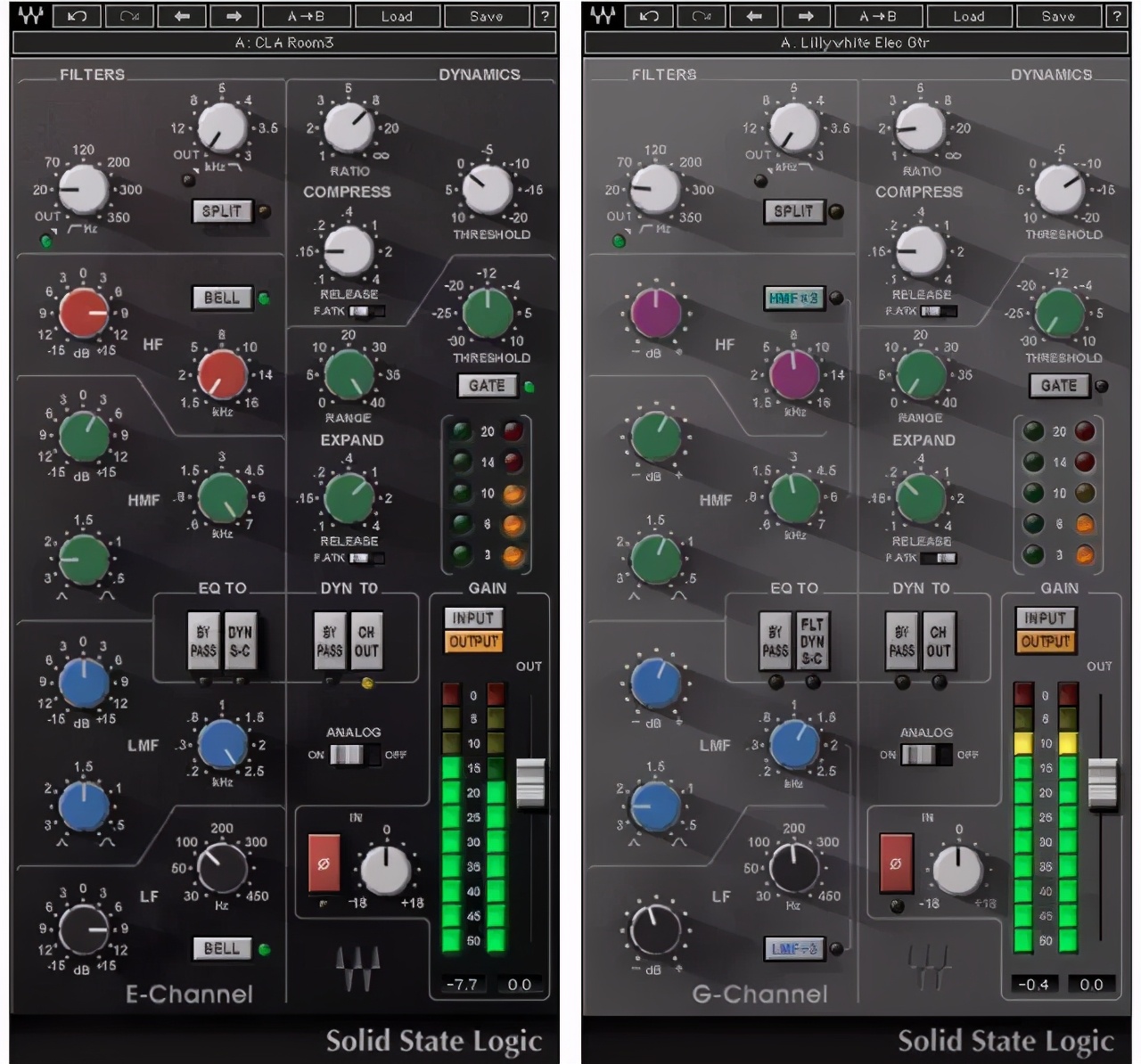Image resolution: width=1141 pixels, height=1064 pixels.
Task: Toggle LMF ÷3 button in G-Channel
Action: click(x=793, y=949)
